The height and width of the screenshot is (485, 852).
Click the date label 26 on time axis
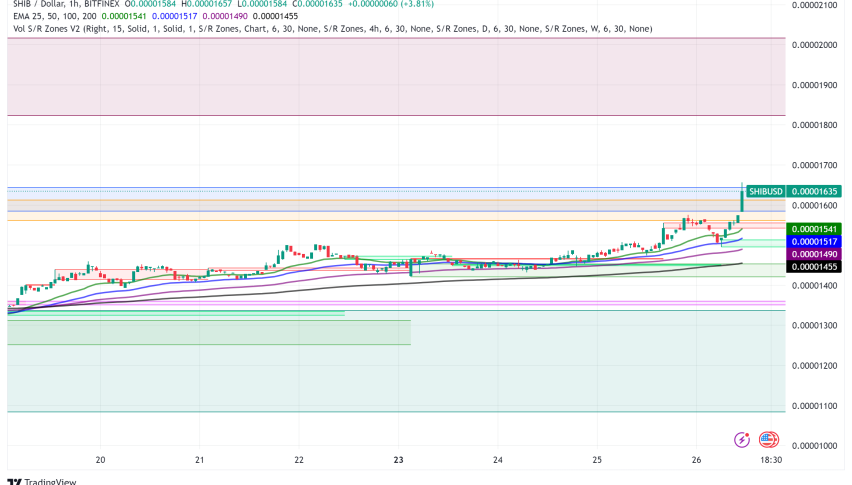pyautogui.click(x=697, y=460)
